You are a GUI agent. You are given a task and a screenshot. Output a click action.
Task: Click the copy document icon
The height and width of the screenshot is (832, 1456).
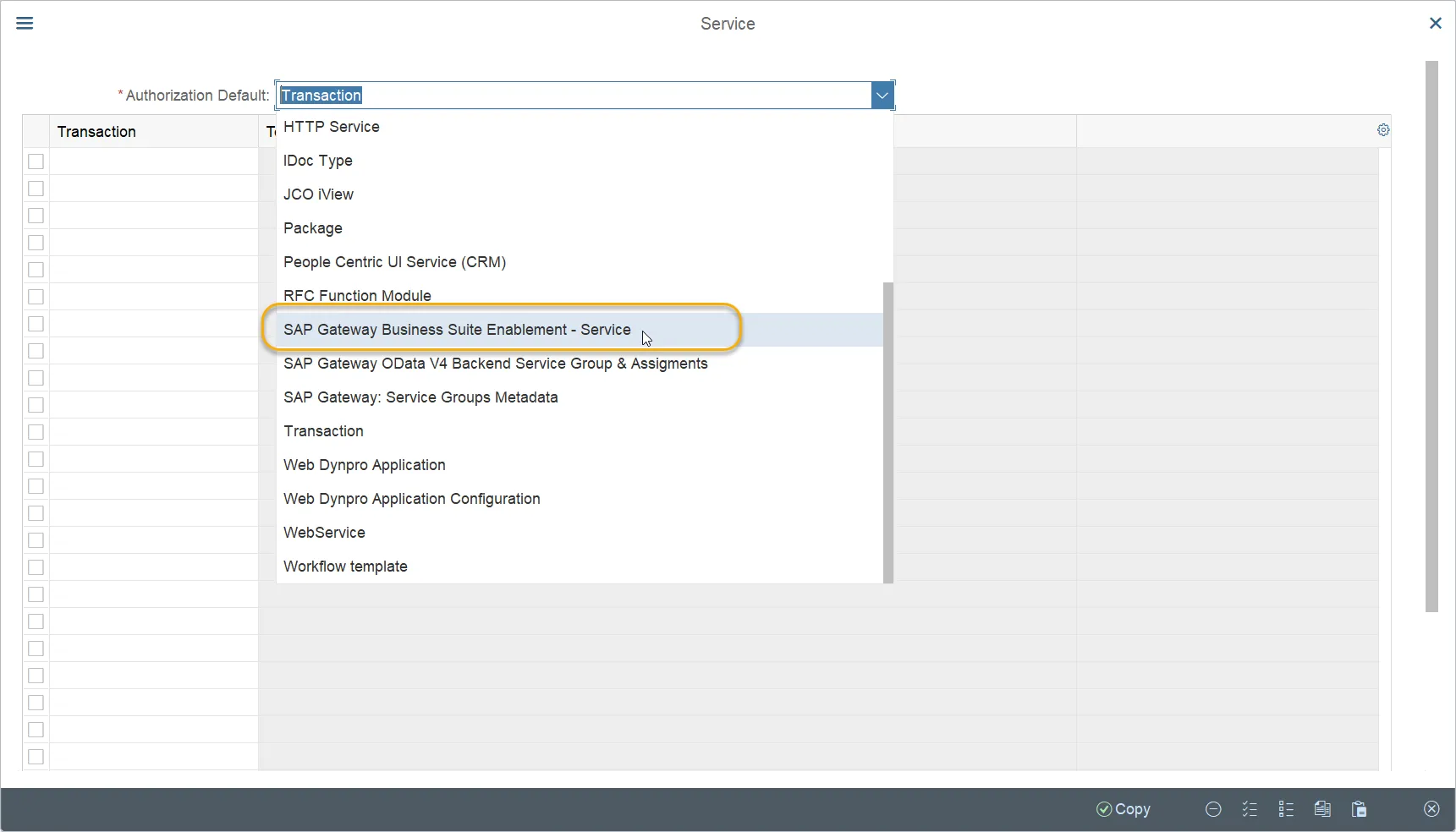[1322, 809]
